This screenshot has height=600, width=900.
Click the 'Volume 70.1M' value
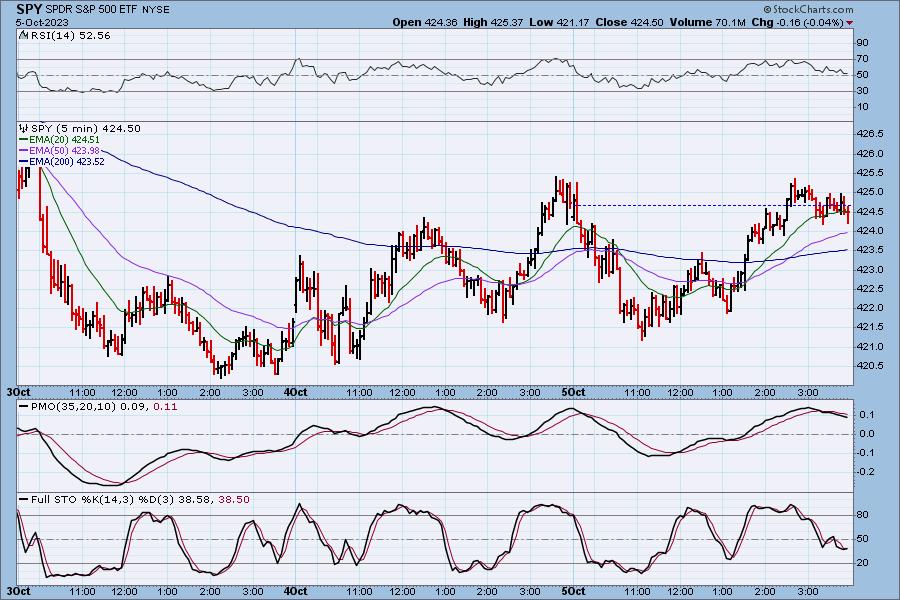coord(707,22)
